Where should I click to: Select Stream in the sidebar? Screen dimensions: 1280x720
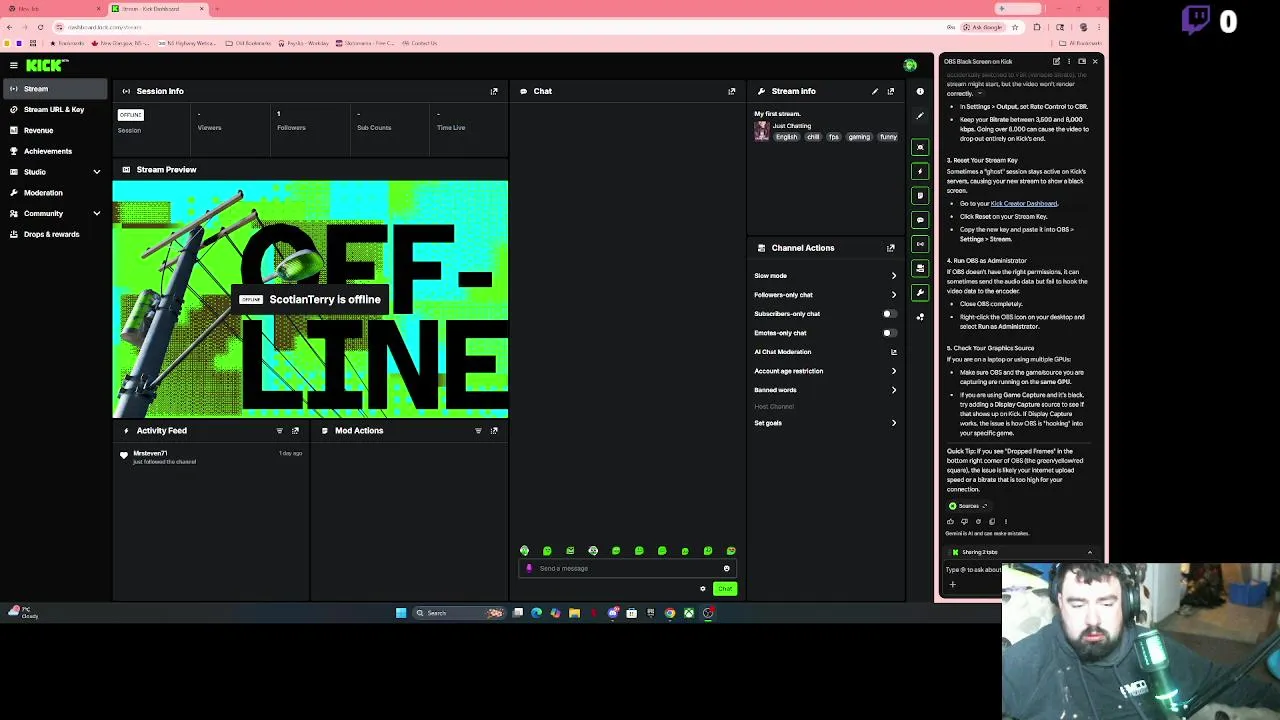coord(54,89)
